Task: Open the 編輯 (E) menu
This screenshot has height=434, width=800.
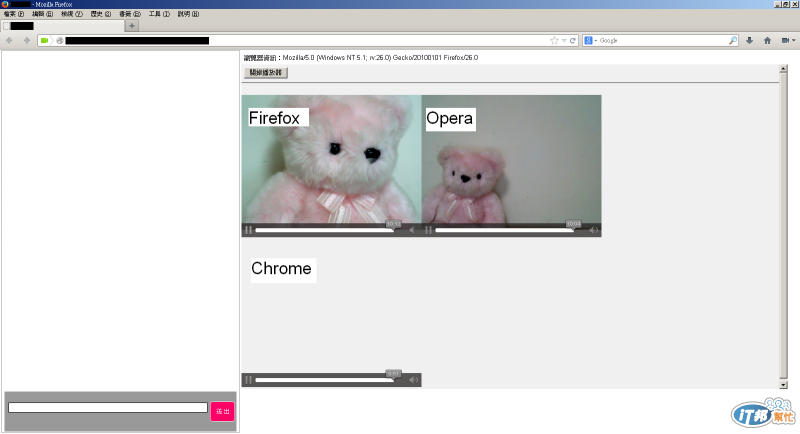Action: pos(42,14)
